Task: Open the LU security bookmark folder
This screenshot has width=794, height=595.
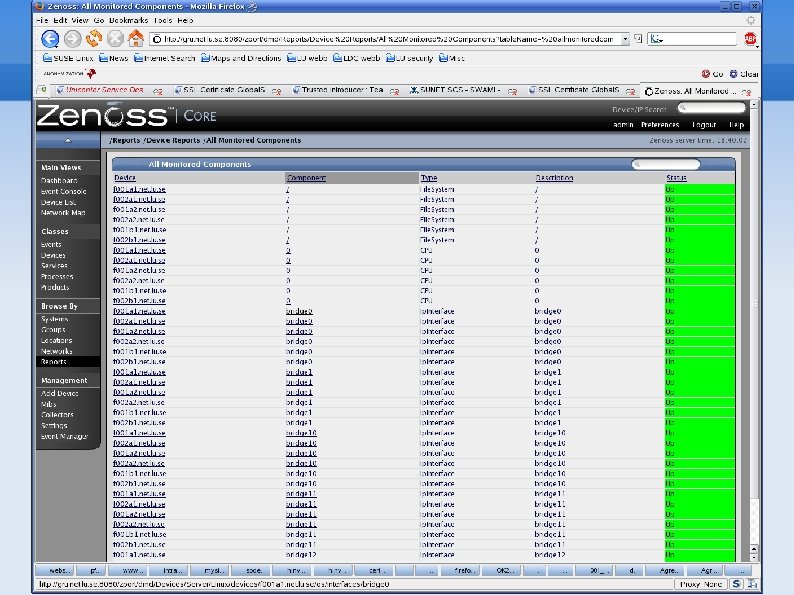Action: click(x=410, y=58)
